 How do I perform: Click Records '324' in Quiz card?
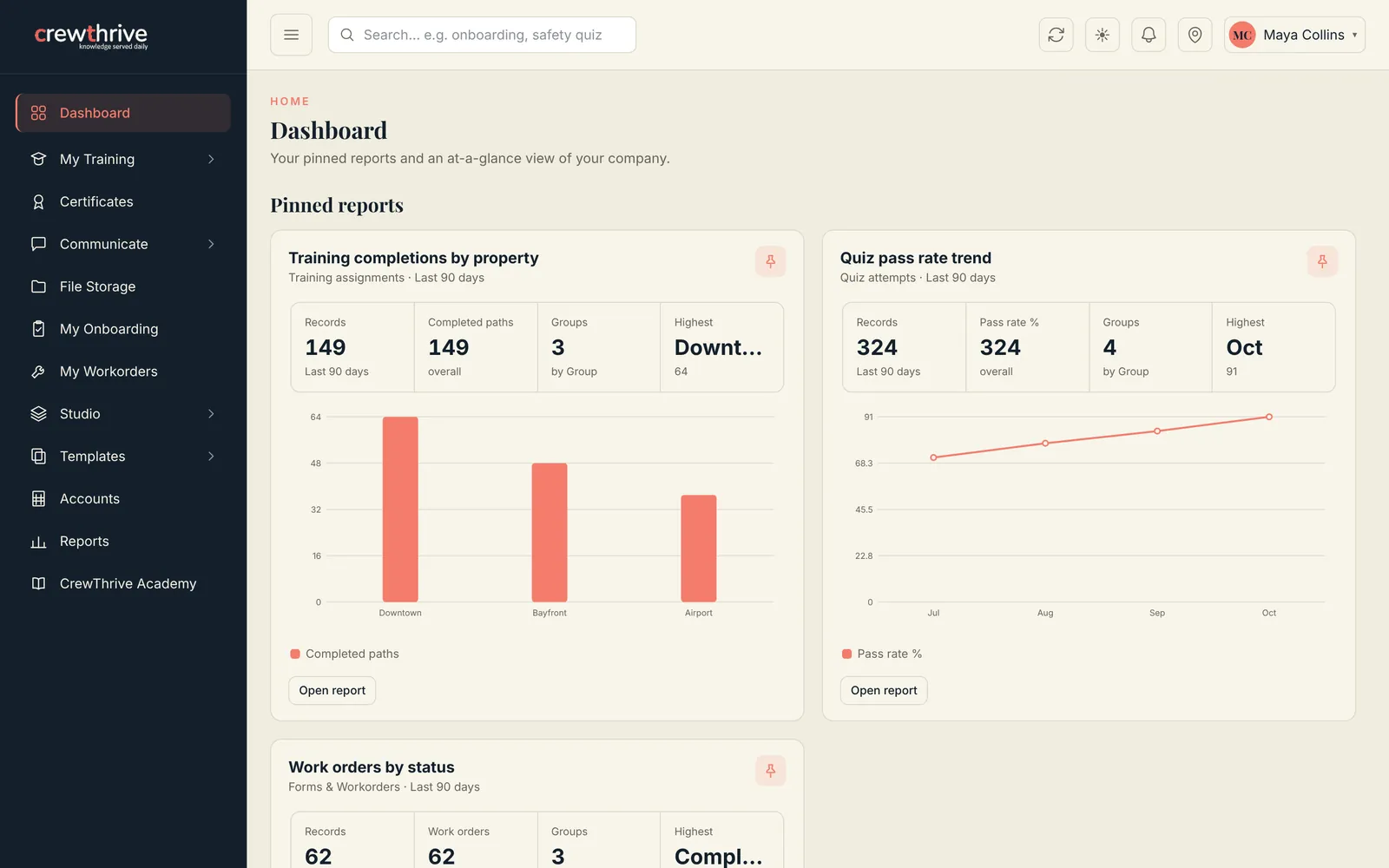(877, 348)
